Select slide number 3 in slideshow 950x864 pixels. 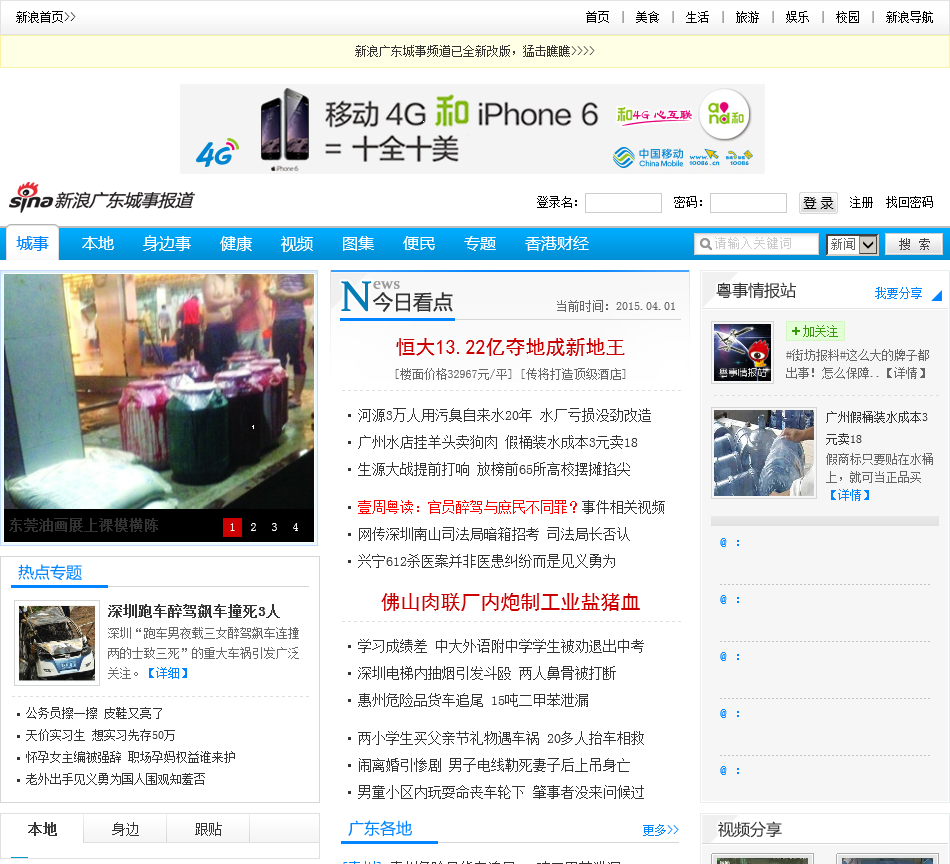tap(274, 527)
